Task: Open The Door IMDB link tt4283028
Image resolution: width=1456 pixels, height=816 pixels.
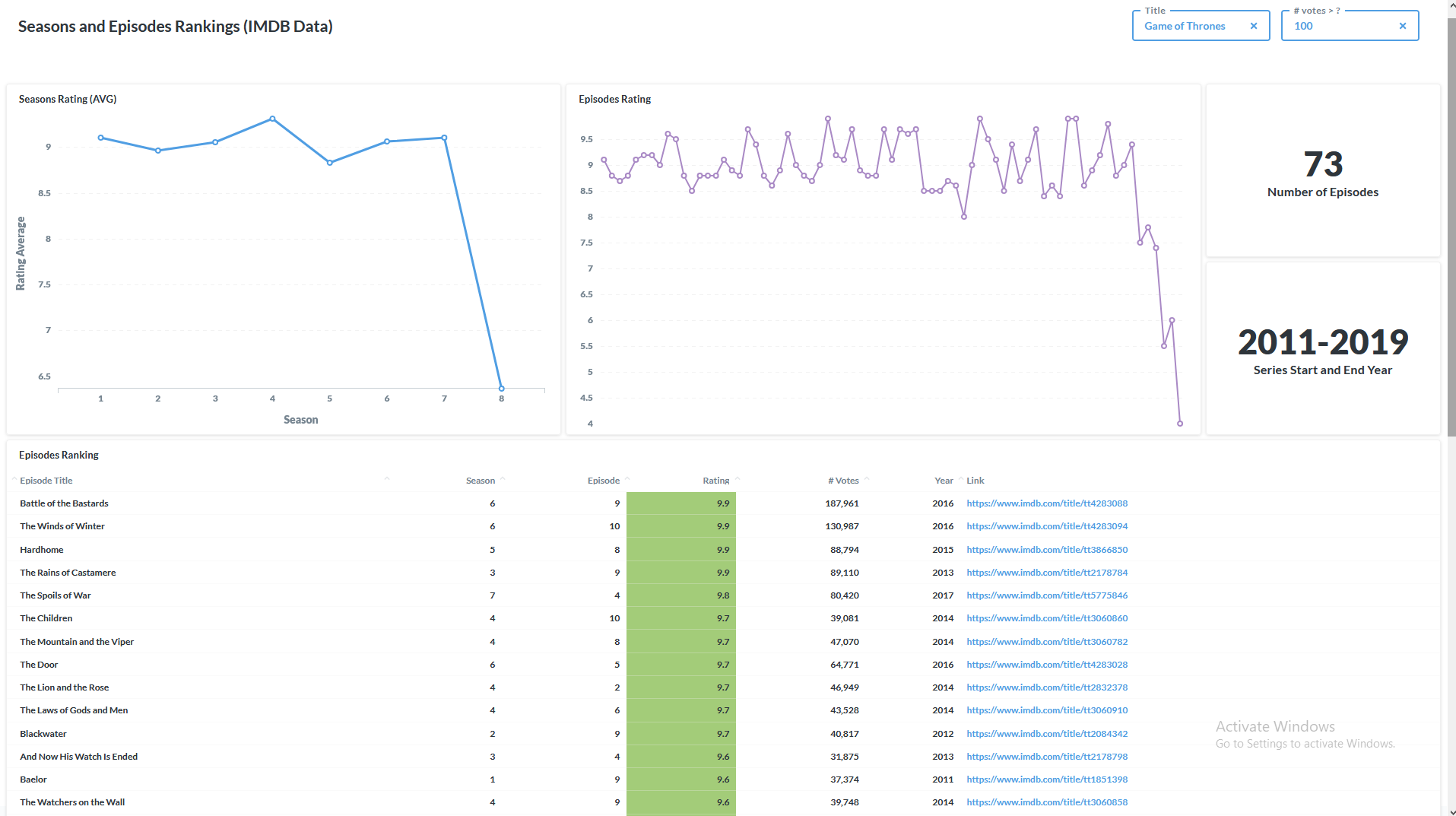Action: pos(1047,665)
